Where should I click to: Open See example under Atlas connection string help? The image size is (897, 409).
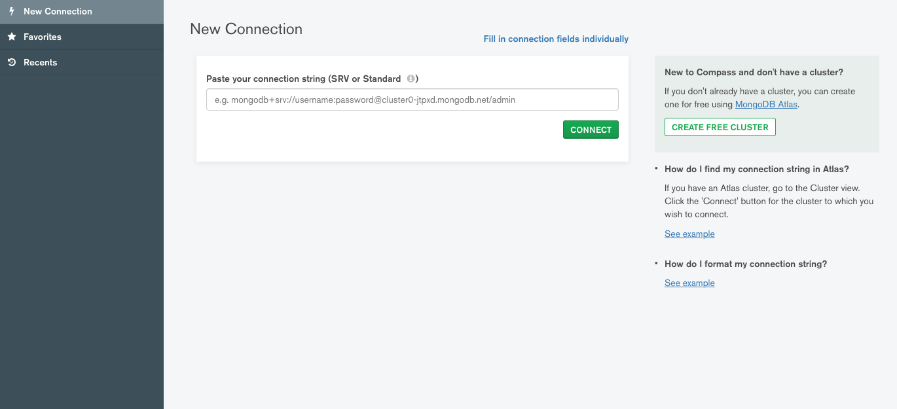[x=689, y=234]
